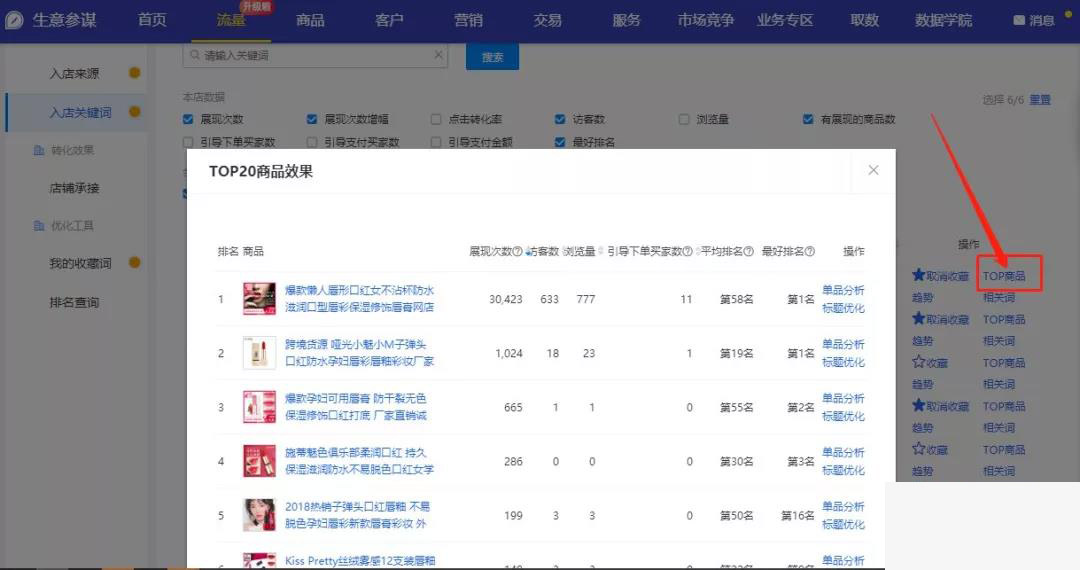
Task: Switch to the 市场竞争 navigation tab
Action: [x=705, y=20]
